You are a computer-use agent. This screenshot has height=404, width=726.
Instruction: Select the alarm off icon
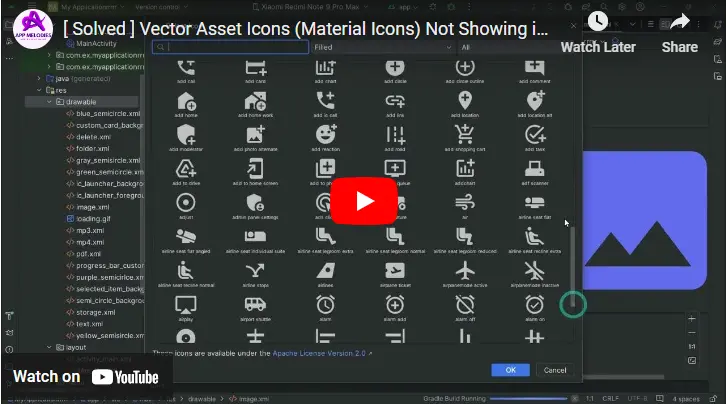click(x=465, y=305)
